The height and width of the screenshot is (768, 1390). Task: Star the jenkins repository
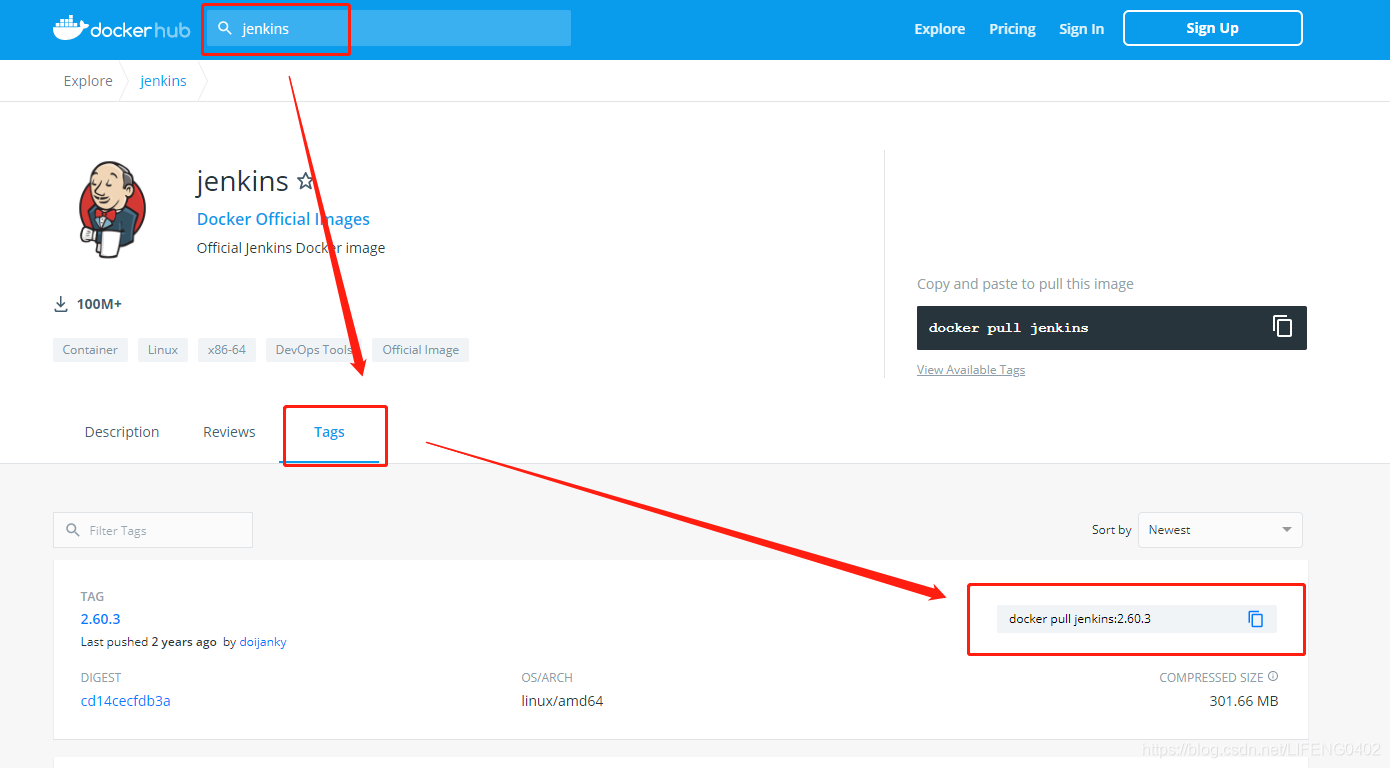click(306, 181)
